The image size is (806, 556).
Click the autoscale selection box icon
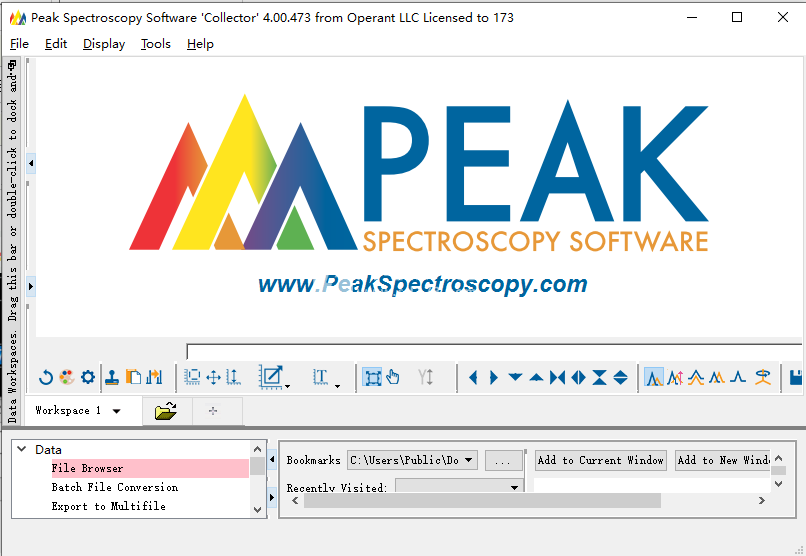(x=192, y=378)
